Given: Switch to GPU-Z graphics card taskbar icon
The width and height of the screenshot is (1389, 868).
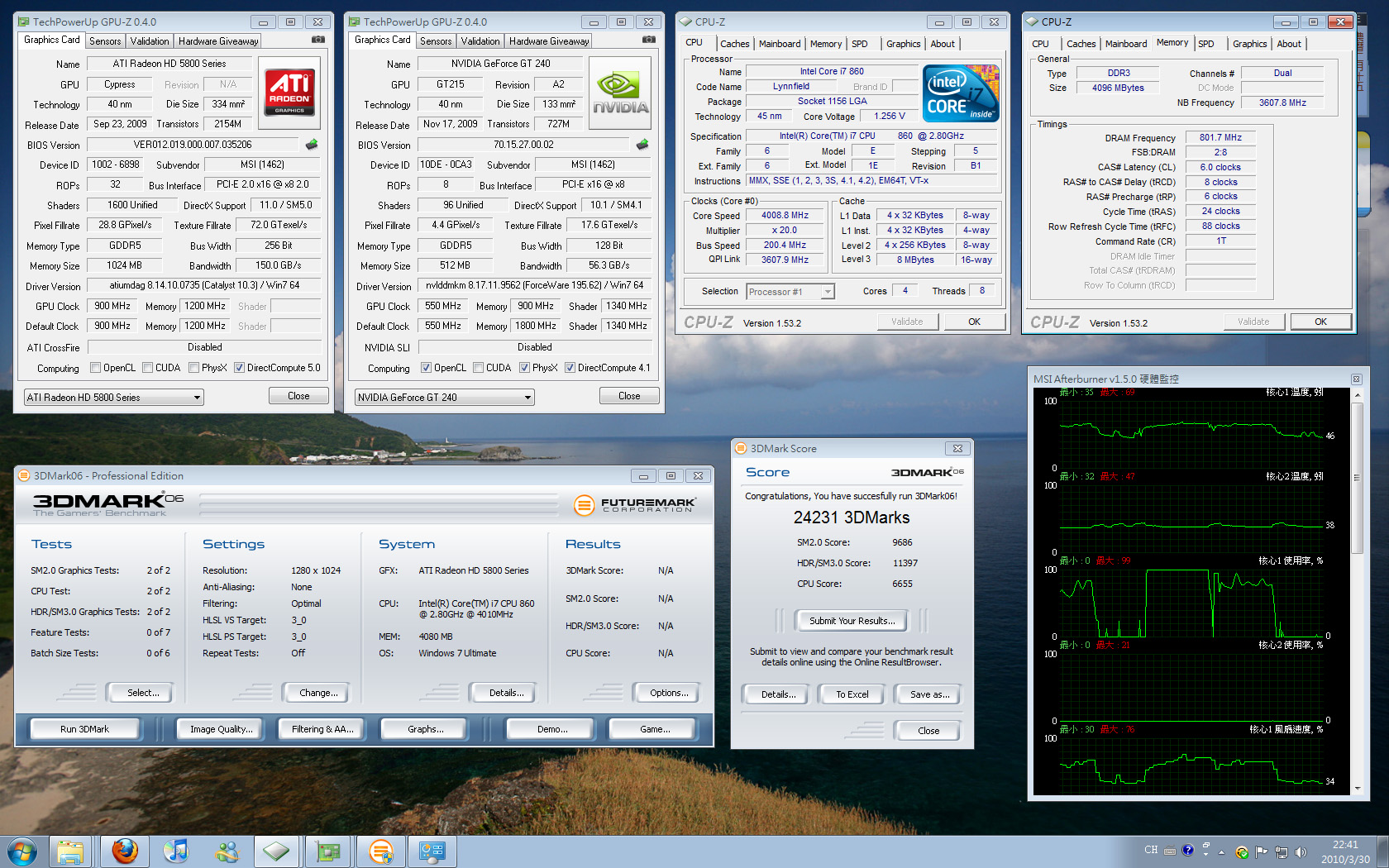Looking at the screenshot, I should (328, 851).
